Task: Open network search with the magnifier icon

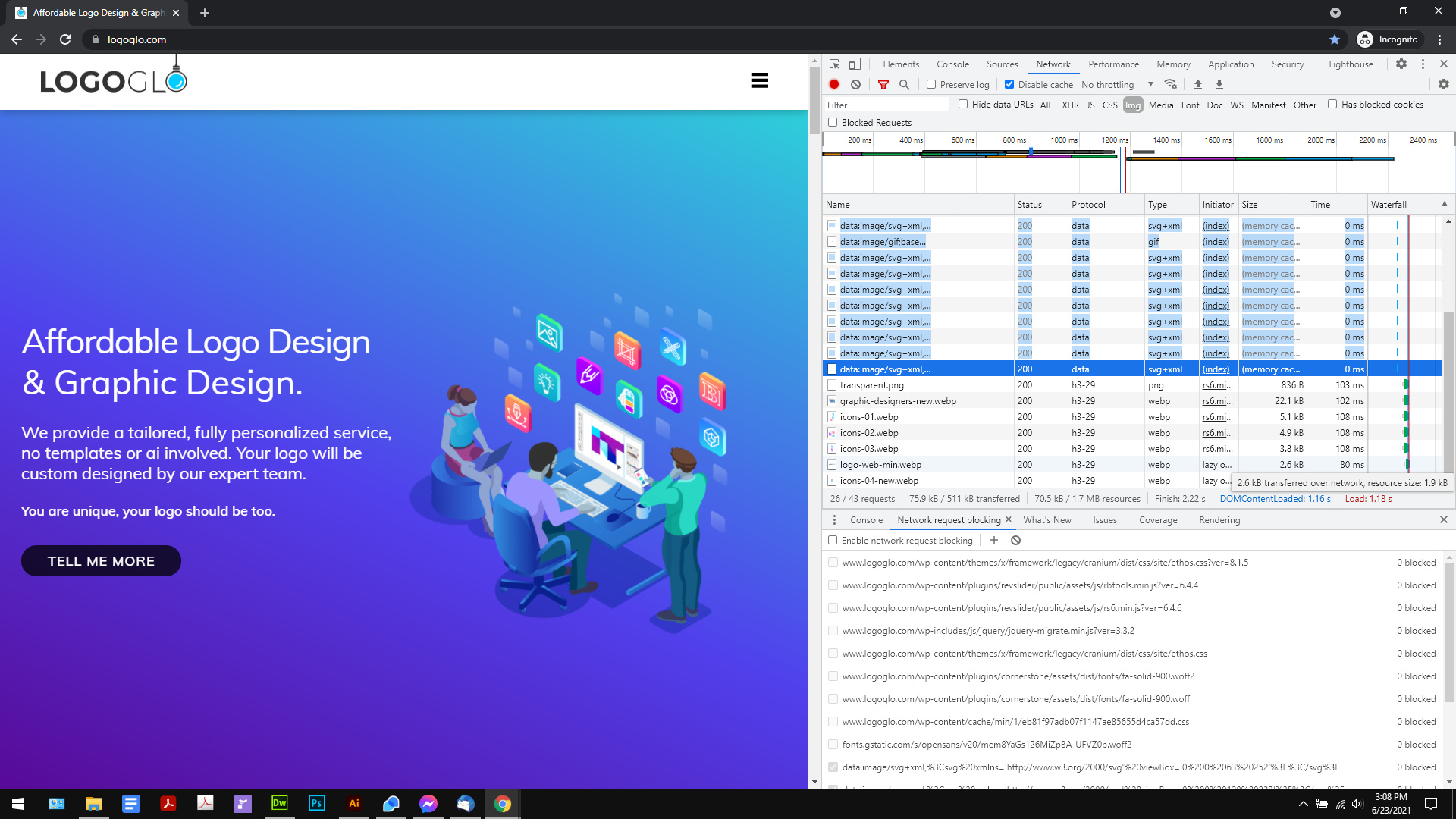Action: 904,85
